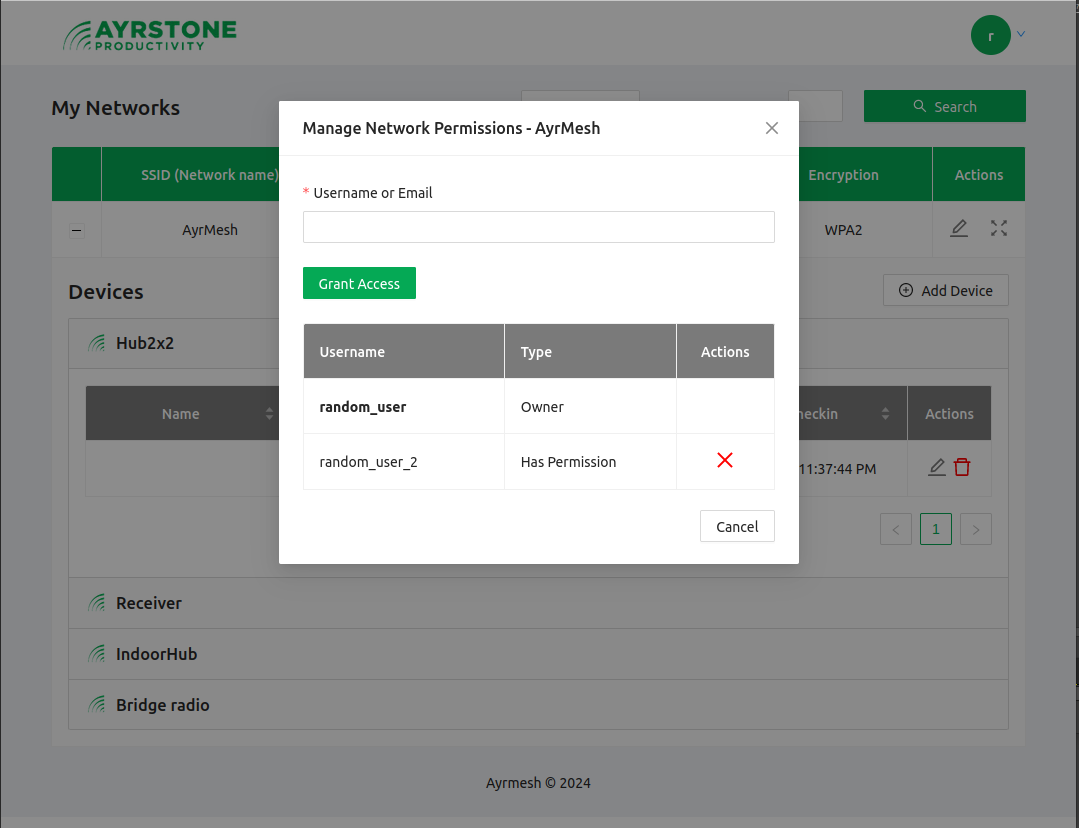Image resolution: width=1079 pixels, height=828 pixels.
Task: Click the SSID (Network name) column header
Action: (191, 175)
